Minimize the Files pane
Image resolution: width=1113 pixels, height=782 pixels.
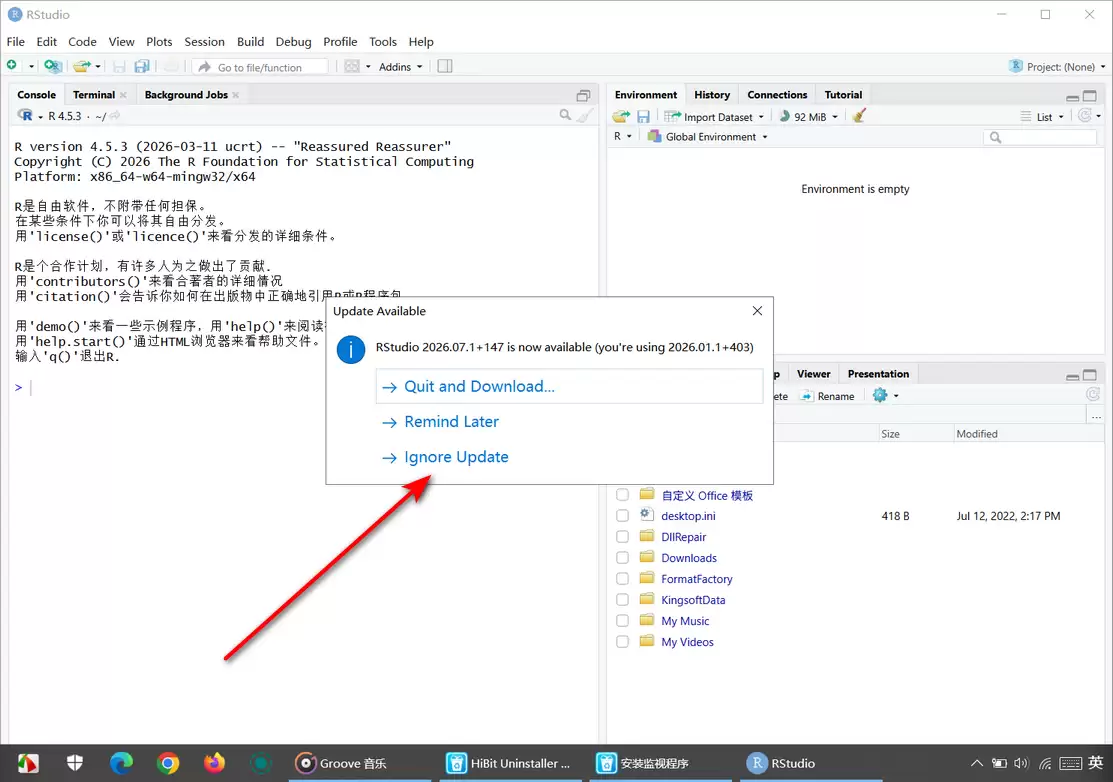(1073, 377)
